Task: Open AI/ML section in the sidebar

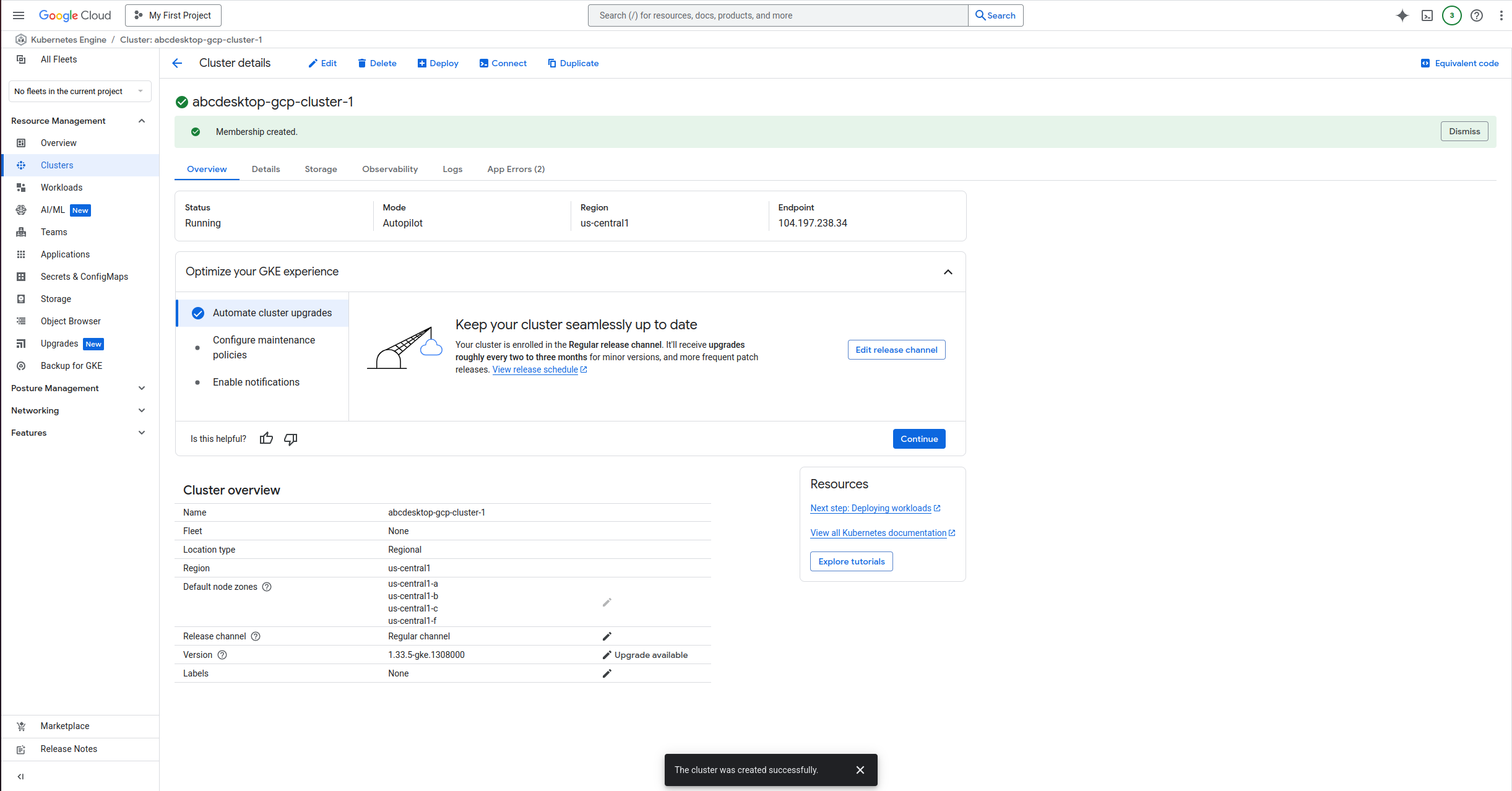Action: pos(80,210)
